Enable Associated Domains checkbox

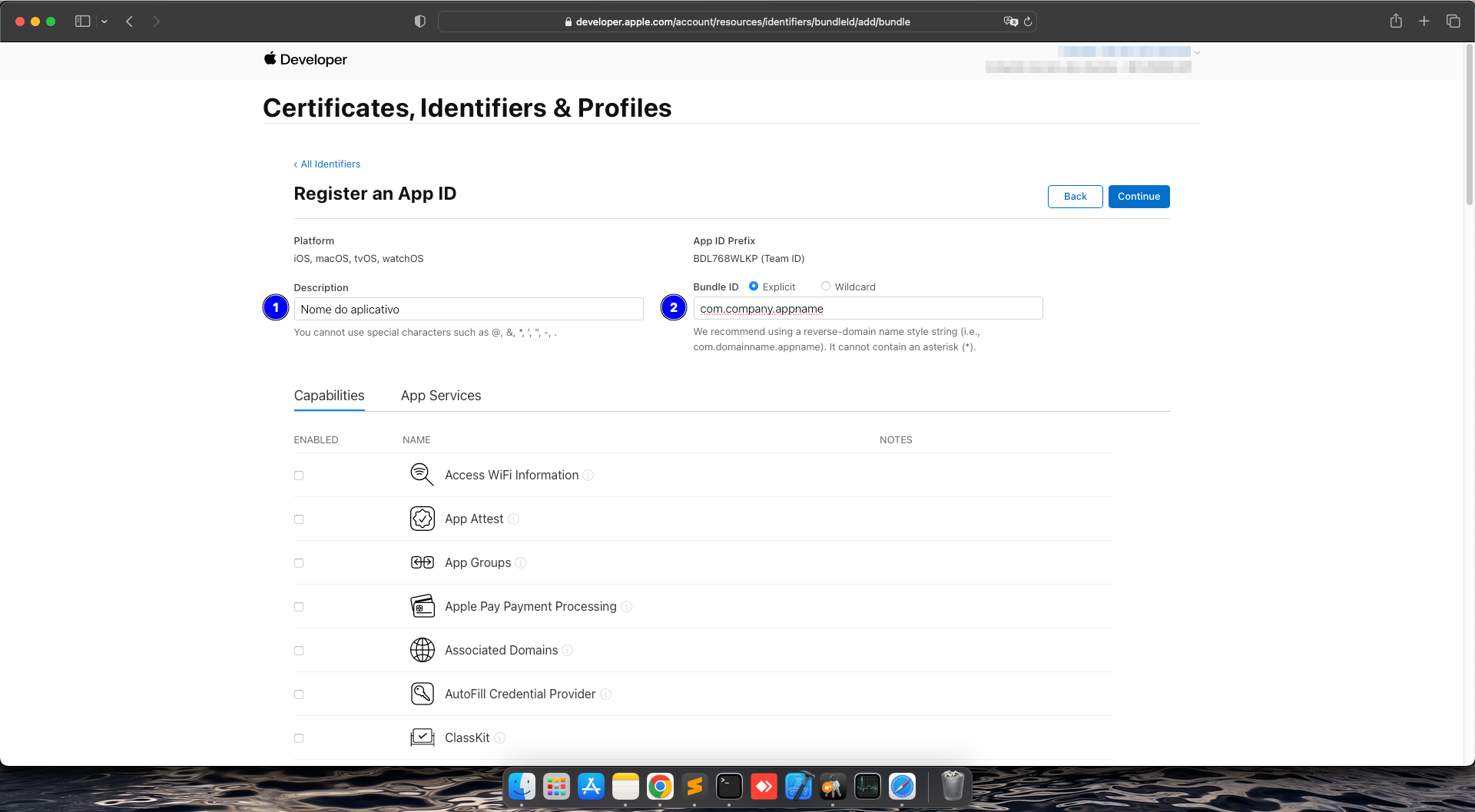[299, 651]
